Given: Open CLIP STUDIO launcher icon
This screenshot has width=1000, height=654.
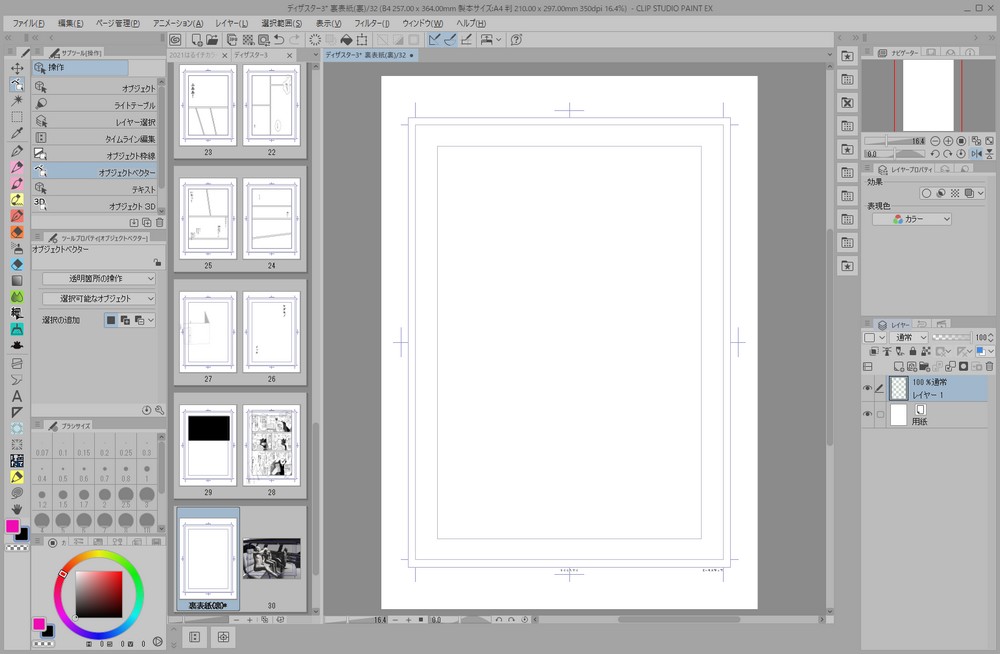Looking at the screenshot, I should [175, 40].
